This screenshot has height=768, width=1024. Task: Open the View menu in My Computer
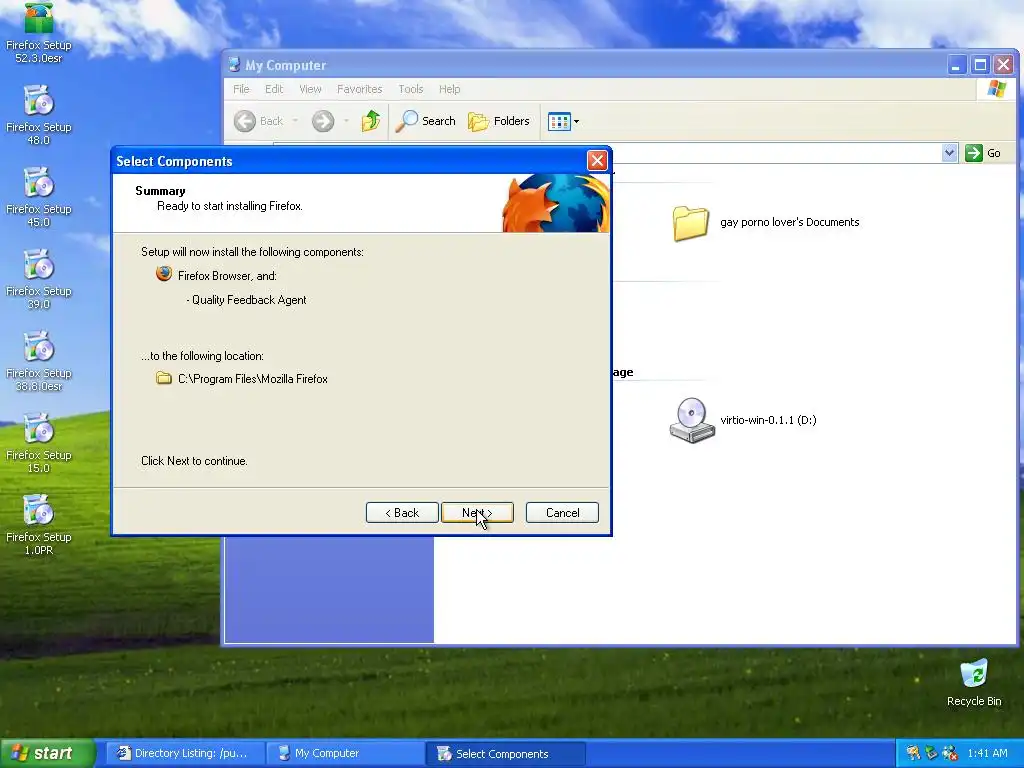310,89
